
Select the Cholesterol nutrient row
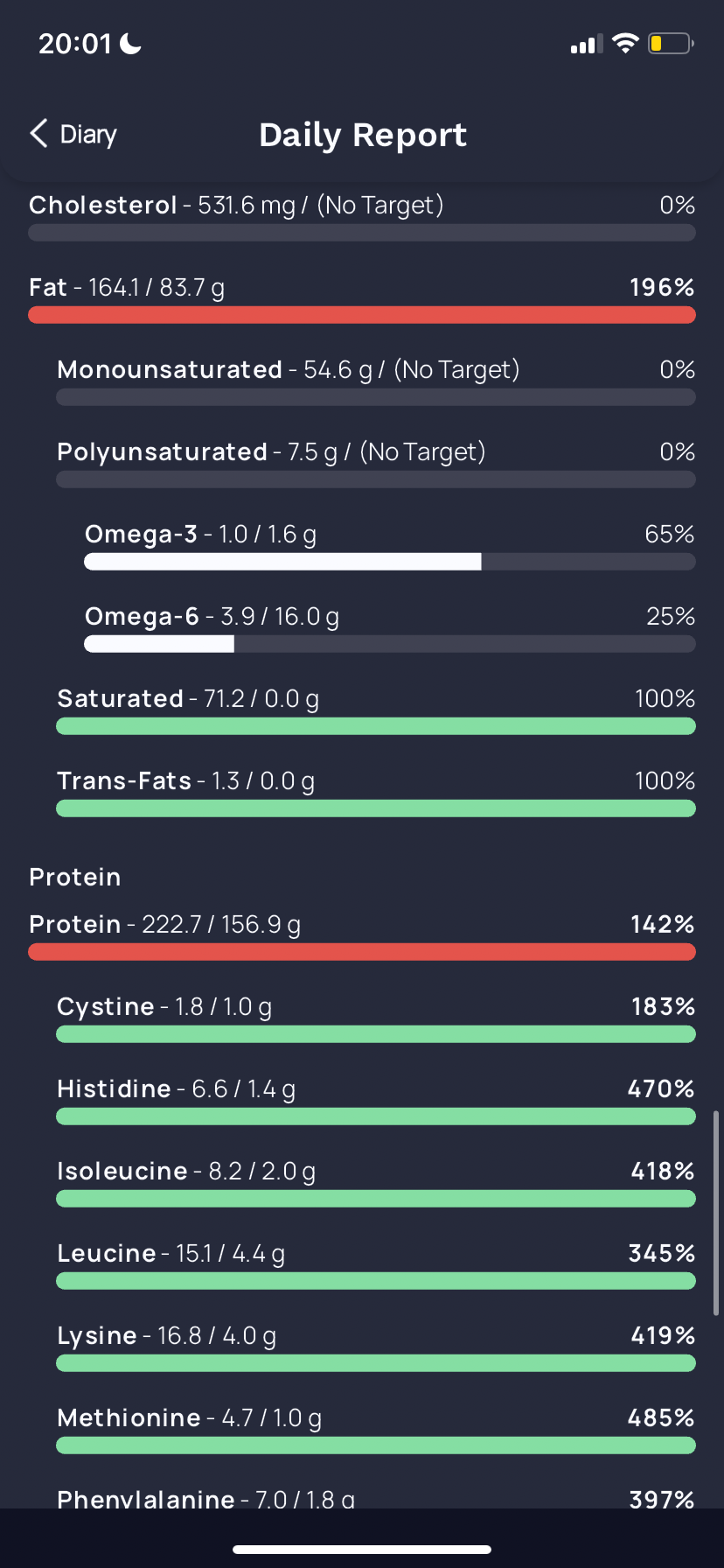click(x=362, y=216)
